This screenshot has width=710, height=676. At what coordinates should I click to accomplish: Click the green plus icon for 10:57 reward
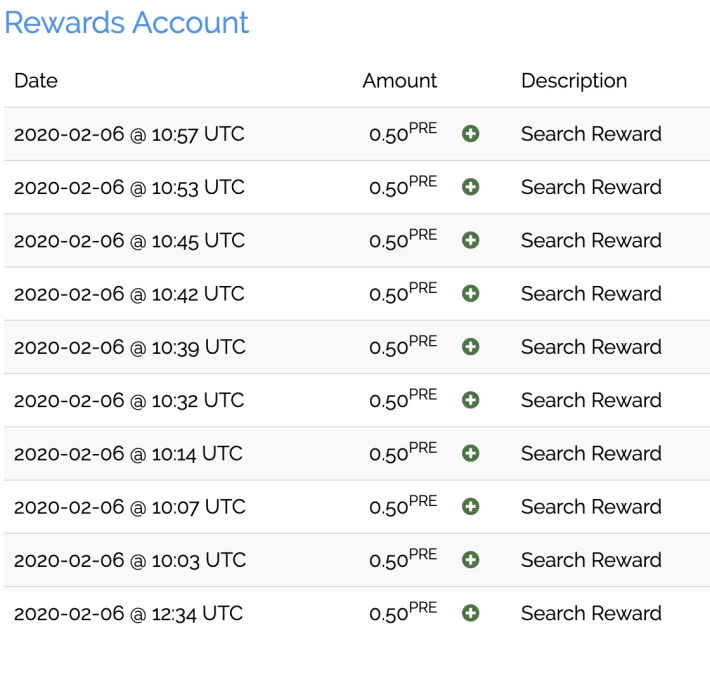click(470, 134)
